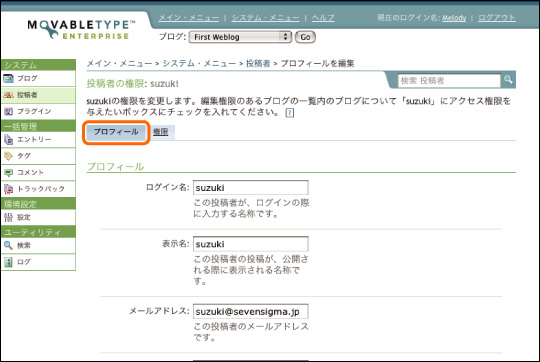
Task: Switch to the 権限 permissions tab
Action: point(160,132)
